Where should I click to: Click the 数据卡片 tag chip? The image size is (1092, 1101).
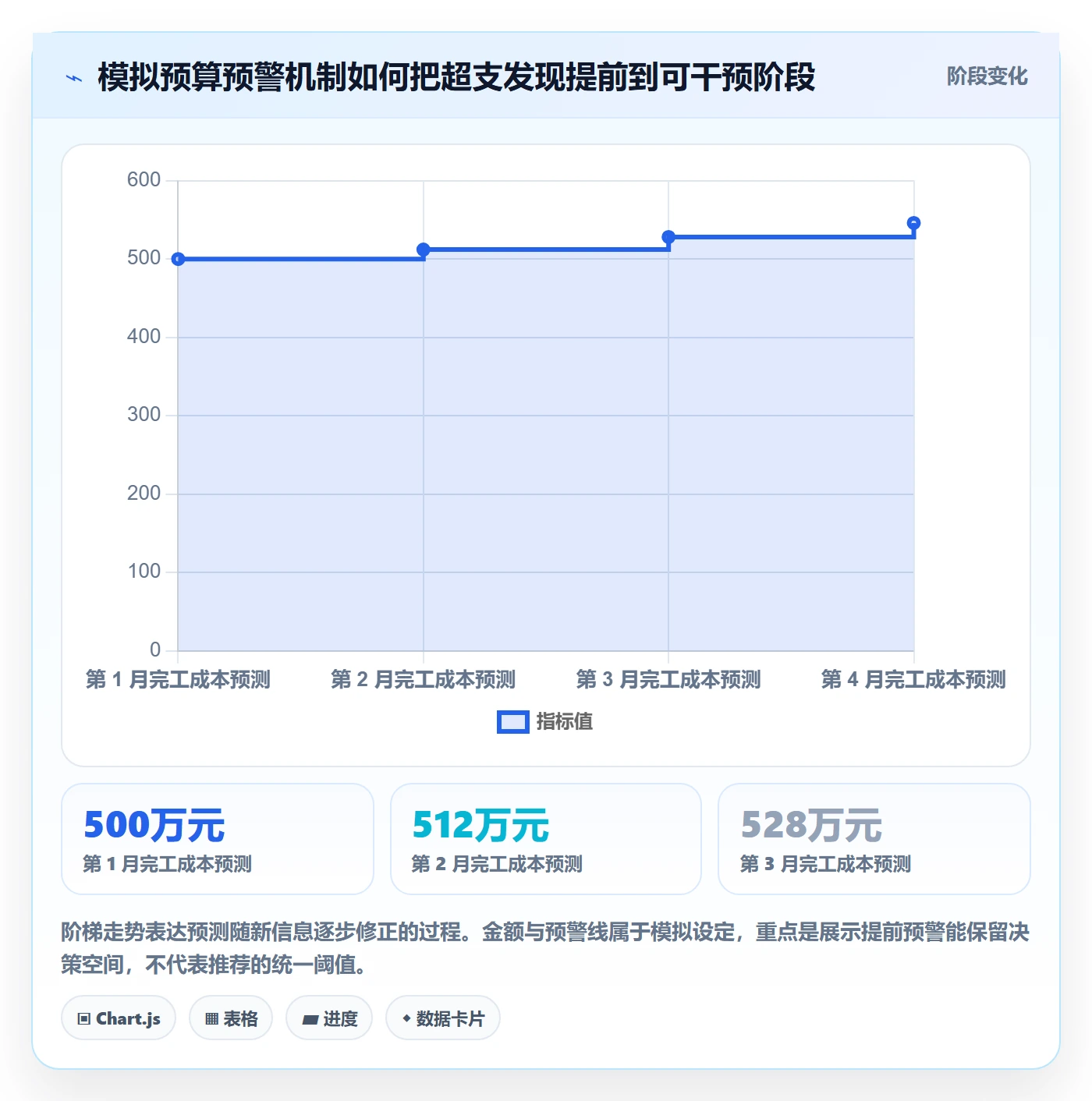[x=443, y=1018]
